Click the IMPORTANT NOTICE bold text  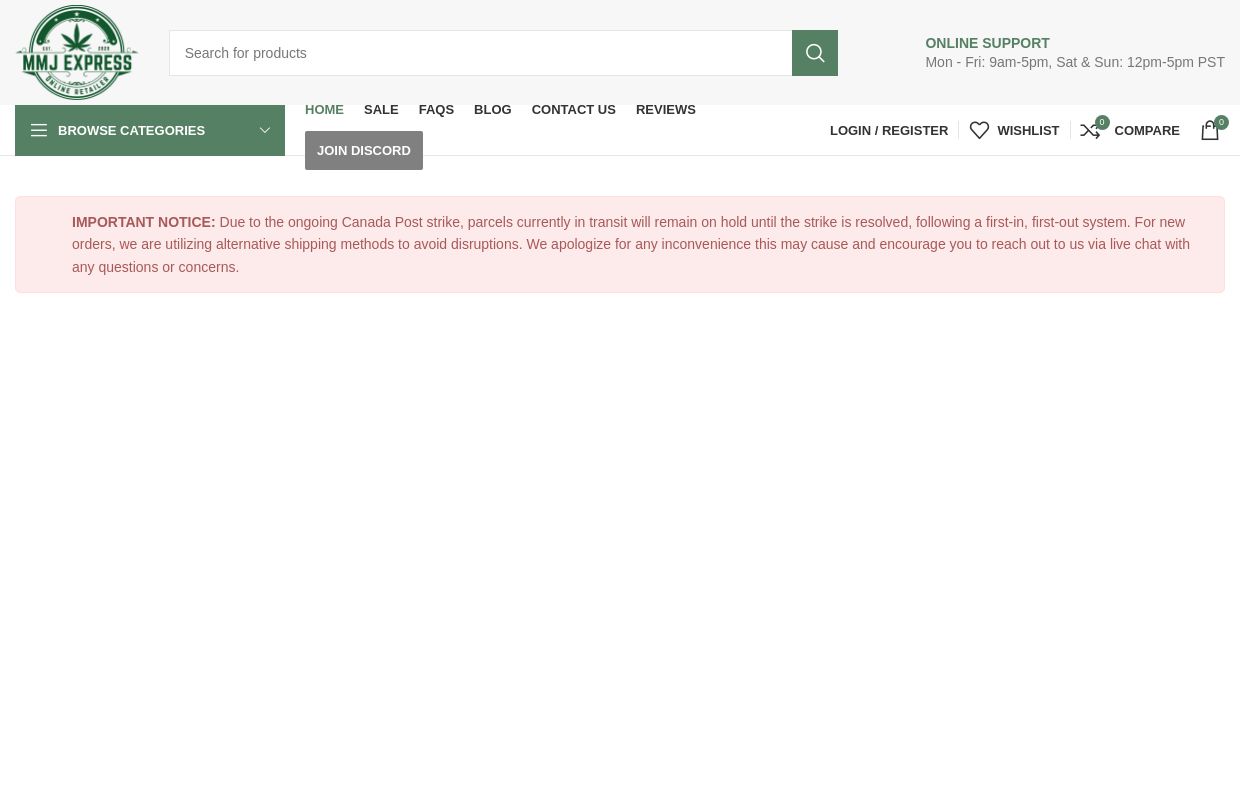tap(143, 222)
